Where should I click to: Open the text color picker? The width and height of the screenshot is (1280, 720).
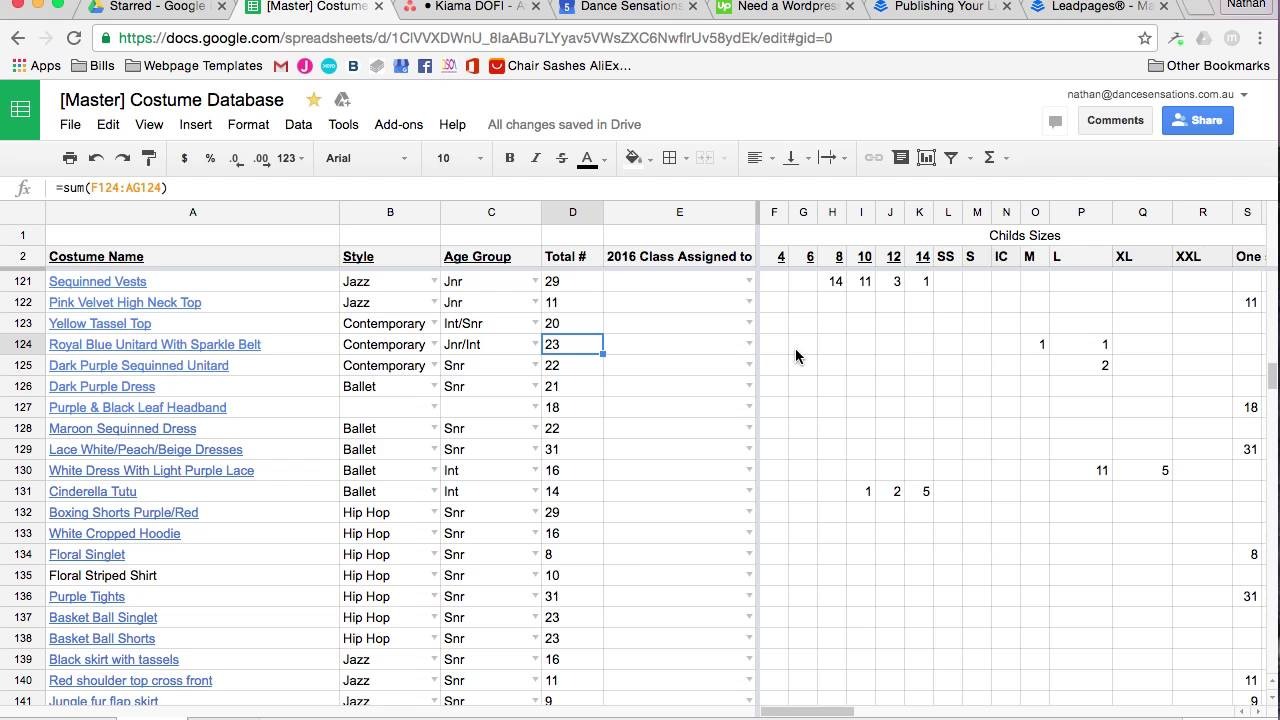click(x=586, y=157)
